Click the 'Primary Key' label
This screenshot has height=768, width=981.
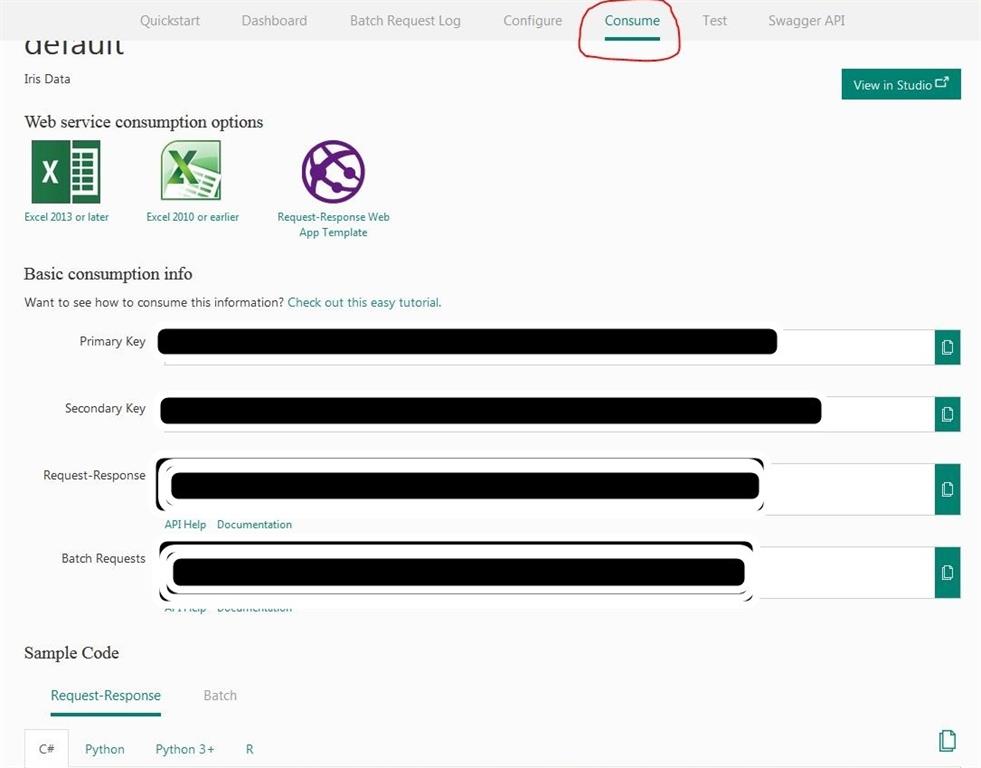click(112, 341)
